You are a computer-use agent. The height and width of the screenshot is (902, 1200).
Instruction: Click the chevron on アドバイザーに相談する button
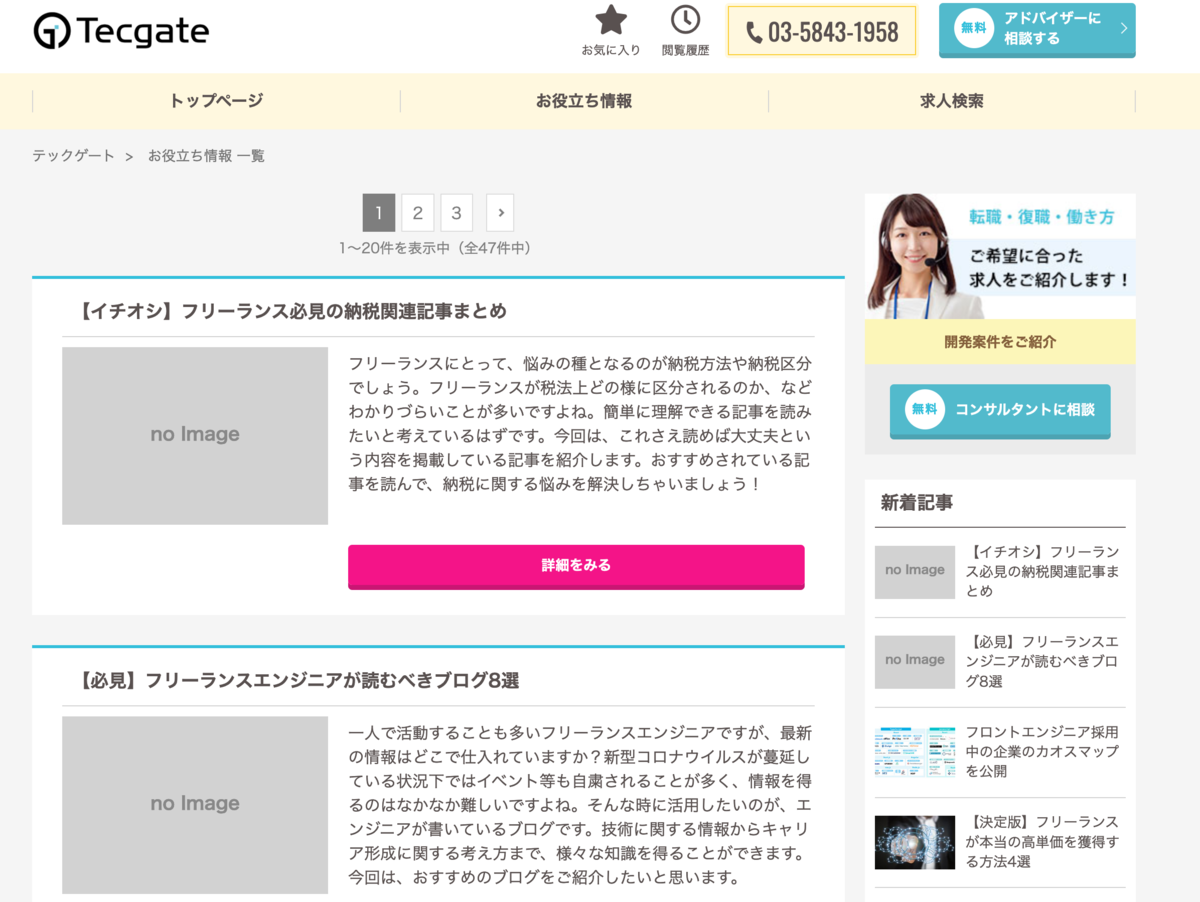pyautogui.click(x=1124, y=28)
